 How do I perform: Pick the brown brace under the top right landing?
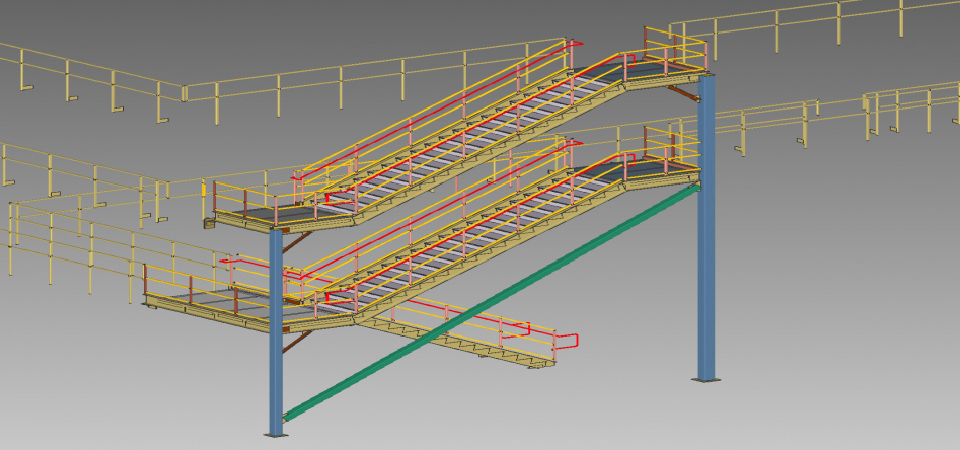[x=683, y=93]
